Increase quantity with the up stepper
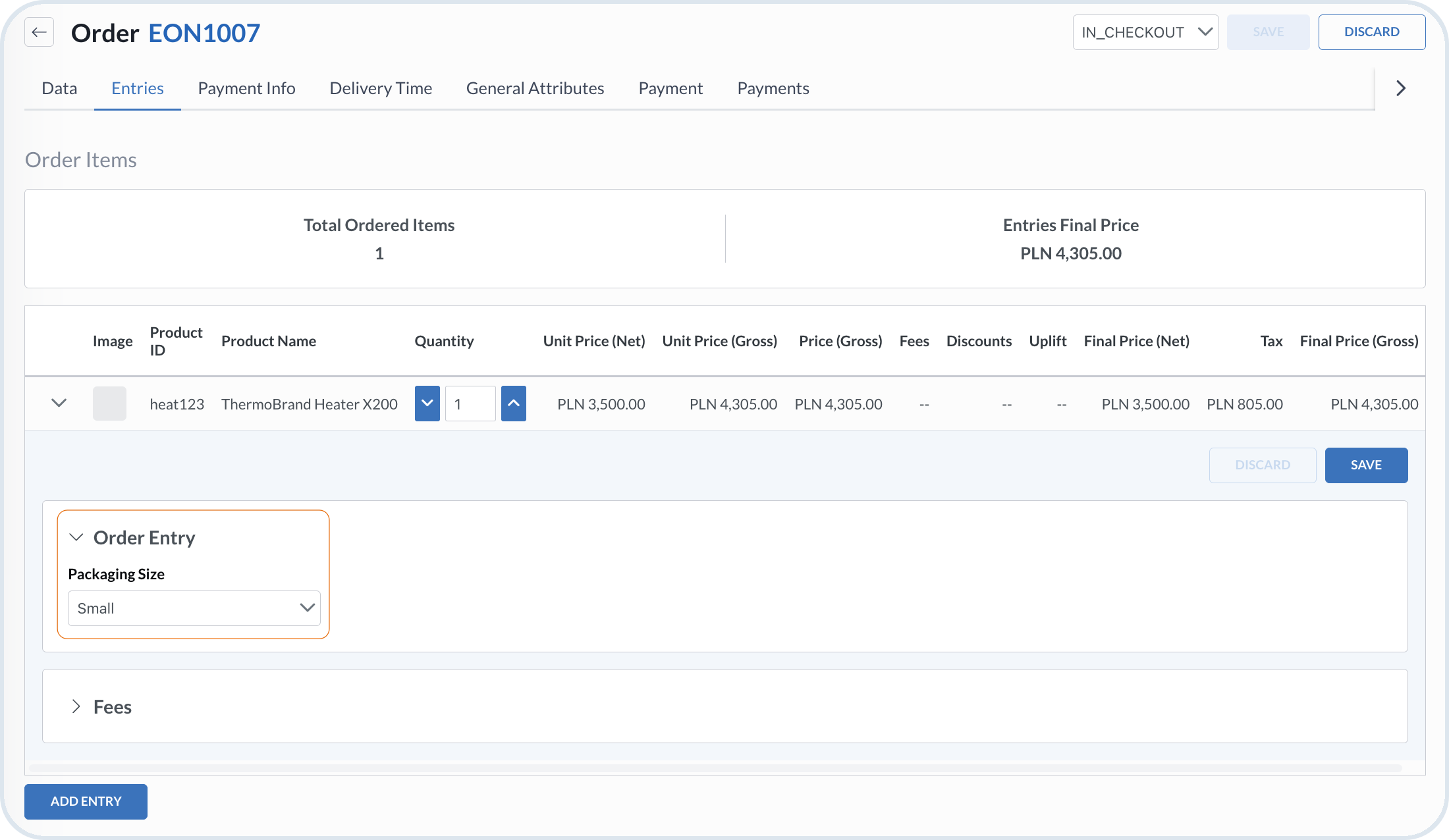The image size is (1449, 840). pos(514,404)
